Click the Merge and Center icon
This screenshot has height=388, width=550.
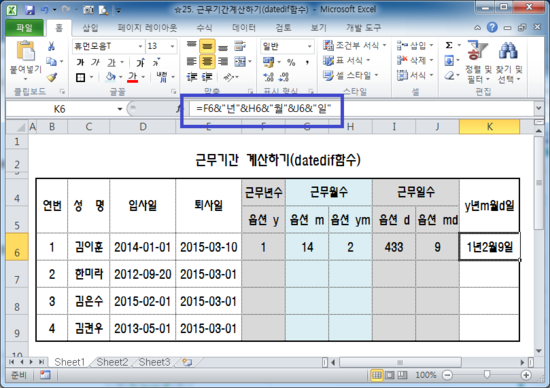tap(240, 62)
